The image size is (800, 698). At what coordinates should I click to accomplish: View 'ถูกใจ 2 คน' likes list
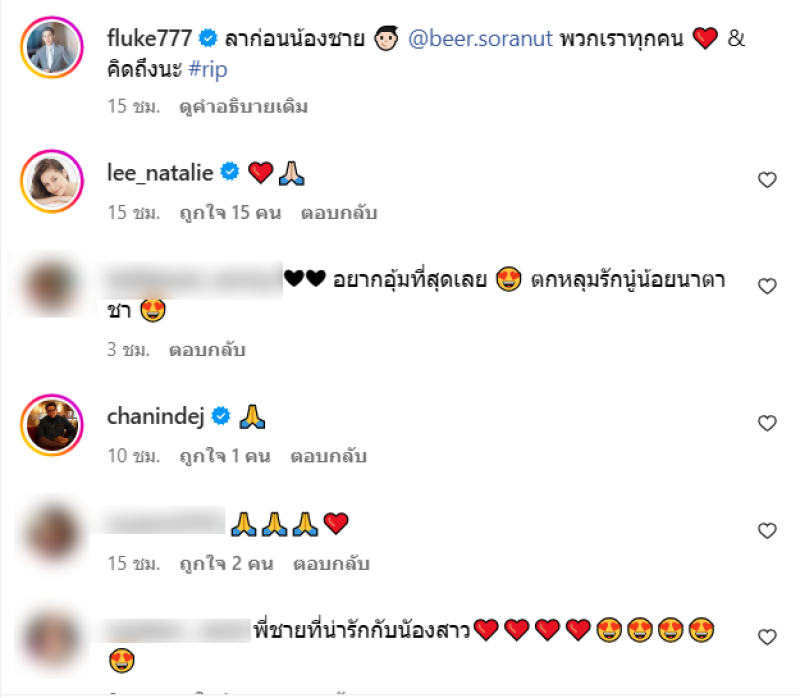227,563
